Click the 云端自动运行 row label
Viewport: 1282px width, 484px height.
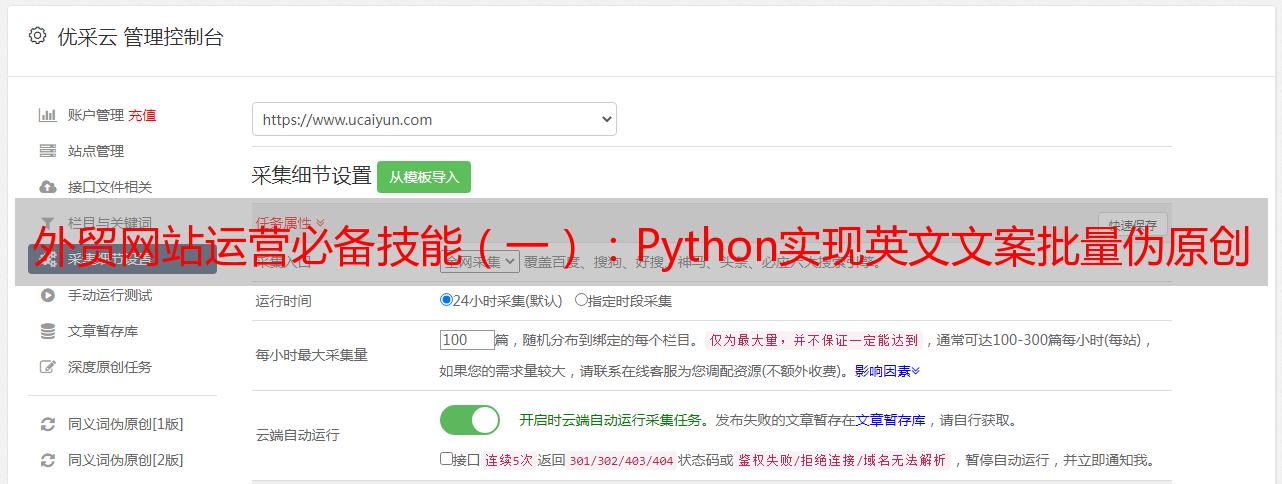coord(298,435)
